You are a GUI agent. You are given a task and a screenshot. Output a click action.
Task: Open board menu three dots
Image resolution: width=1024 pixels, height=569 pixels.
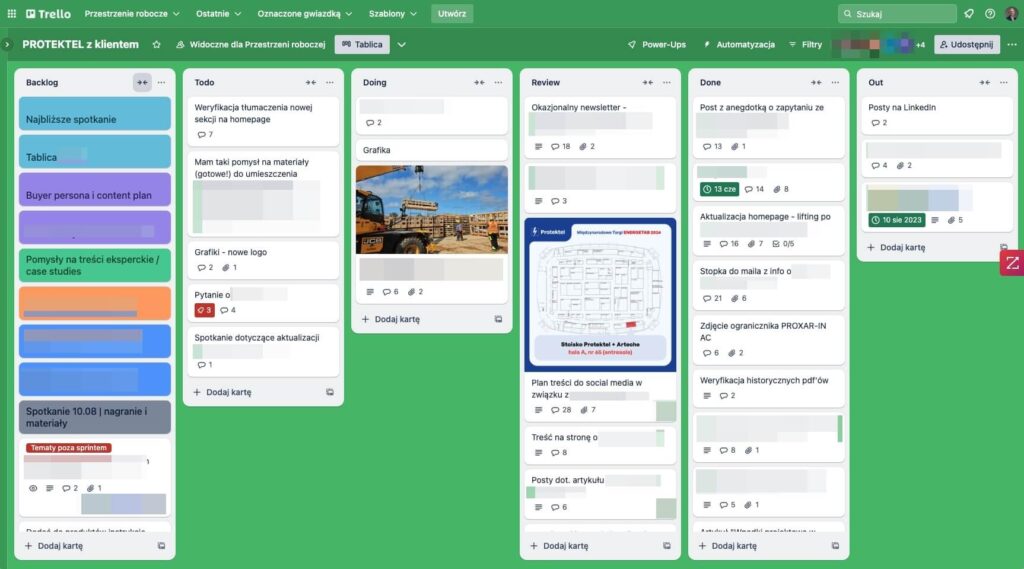tap(1012, 44)
